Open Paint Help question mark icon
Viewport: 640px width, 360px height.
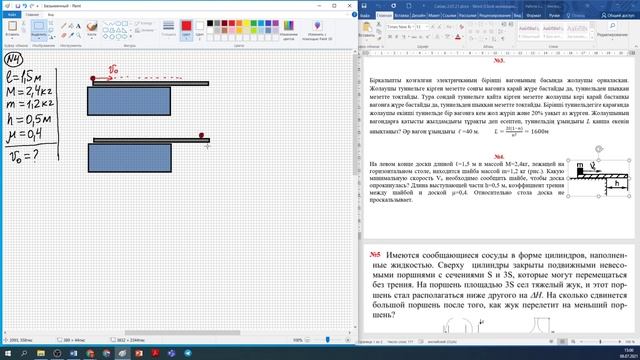click(x=354, y=14)
